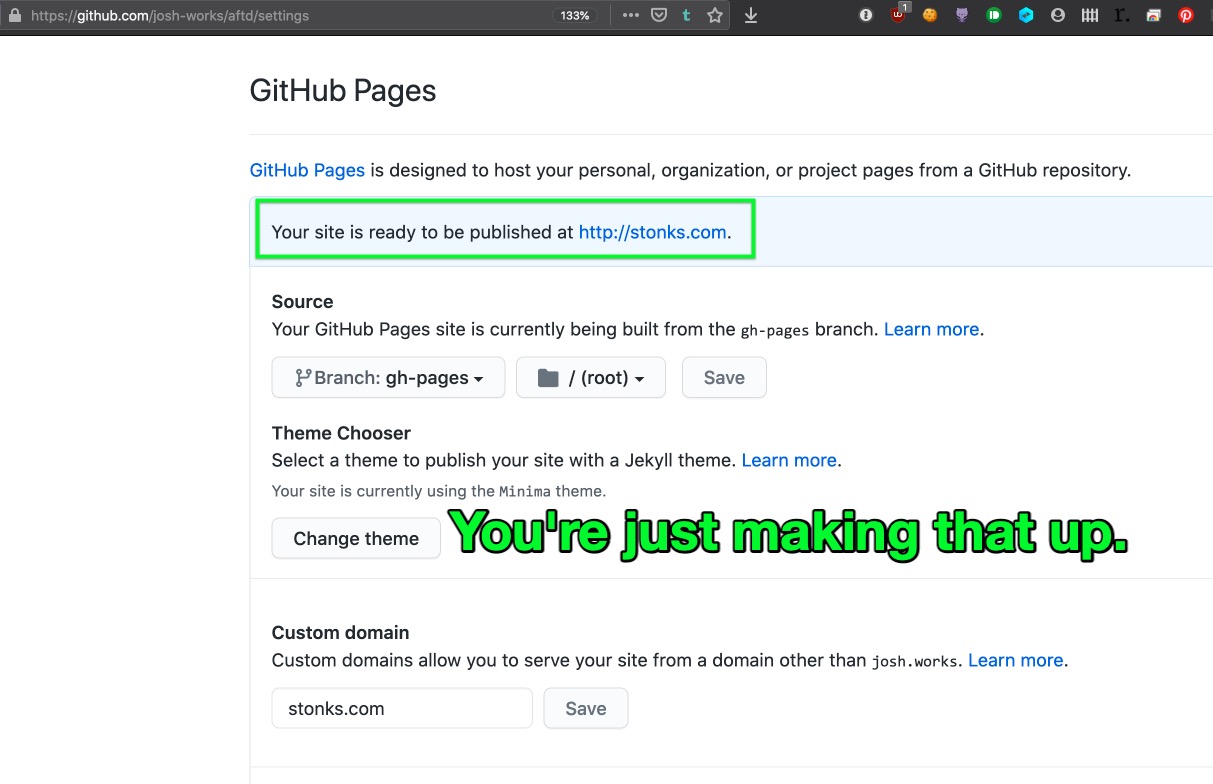Click the Pinterest extension icon

click(x=1186, y=16)
